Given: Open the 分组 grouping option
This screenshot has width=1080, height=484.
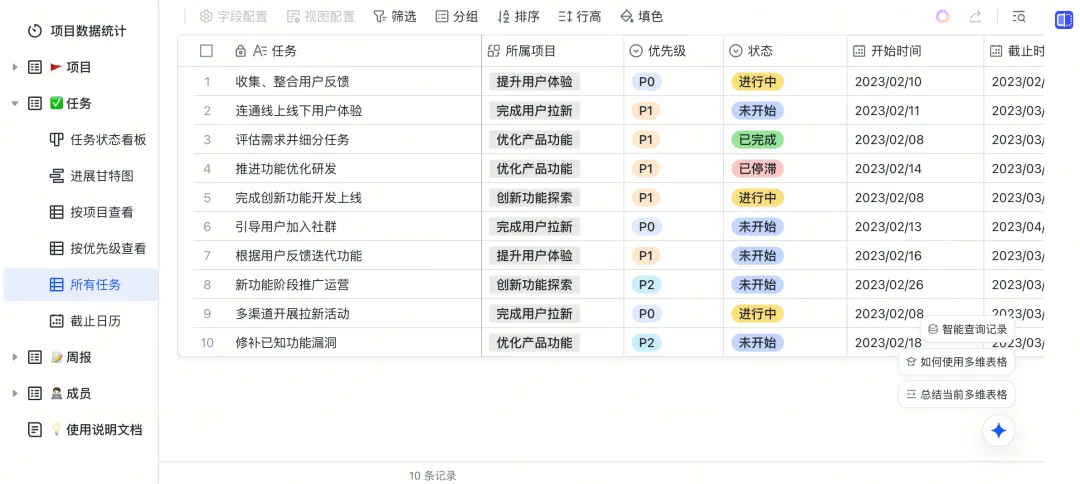Looking at the screenshot, I should click(456, 17).
